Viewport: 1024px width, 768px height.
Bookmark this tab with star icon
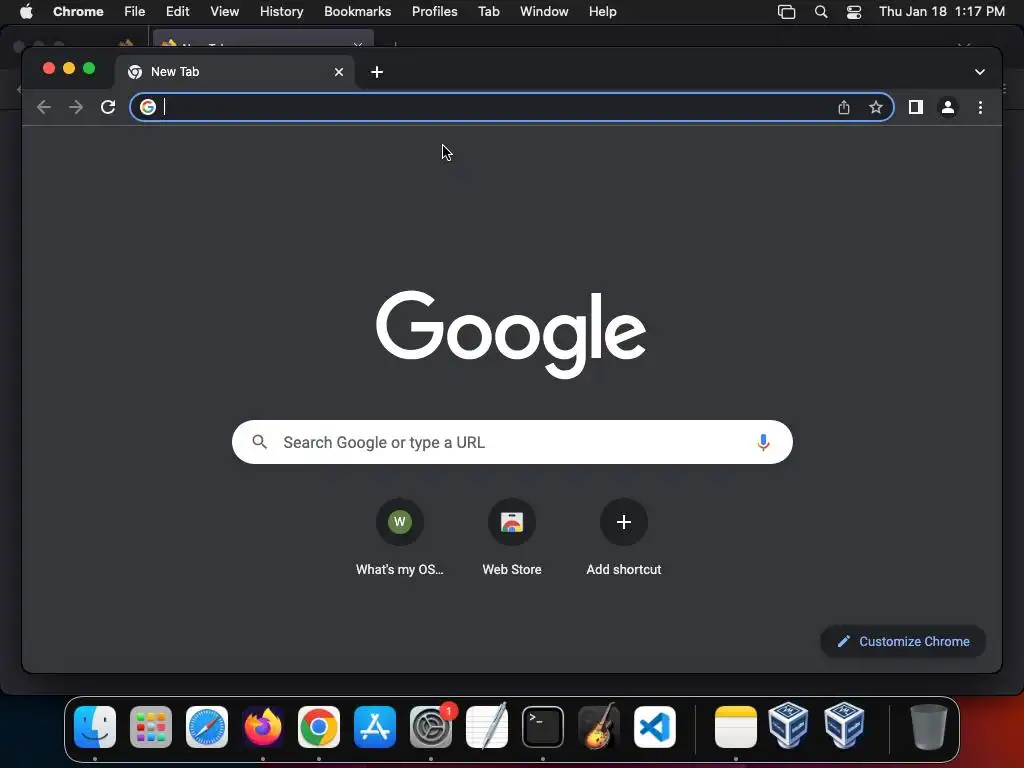pos(876,107)
